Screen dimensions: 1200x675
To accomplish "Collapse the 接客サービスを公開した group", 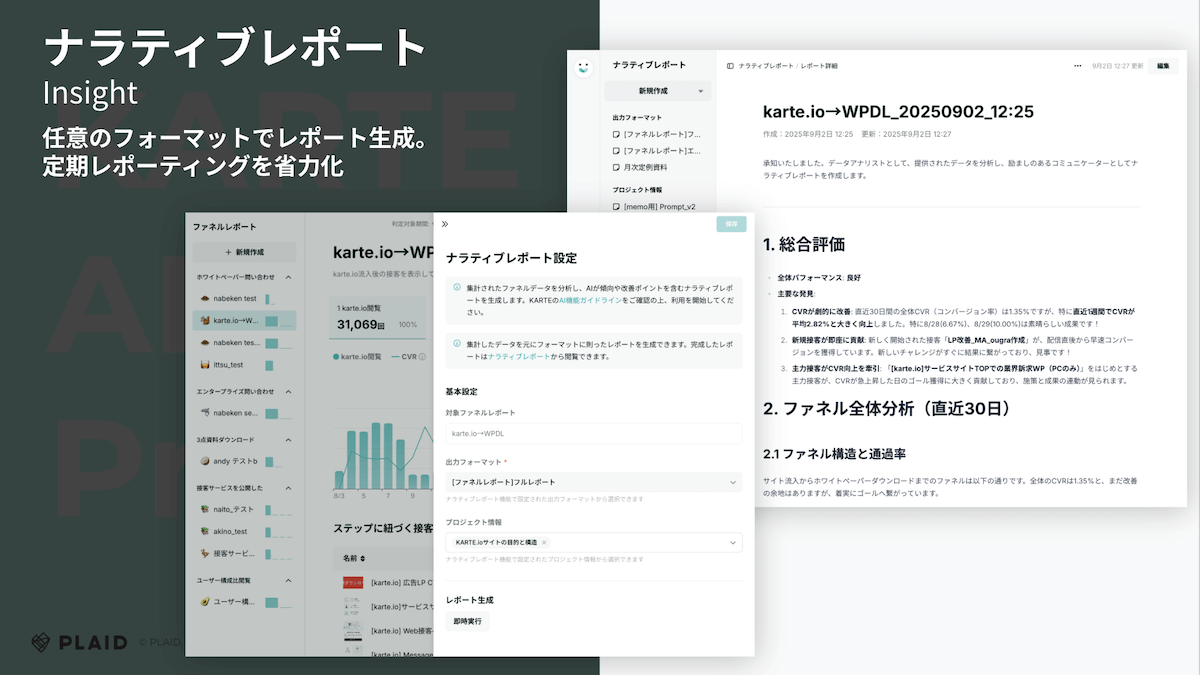I will (x=289, y=488).
